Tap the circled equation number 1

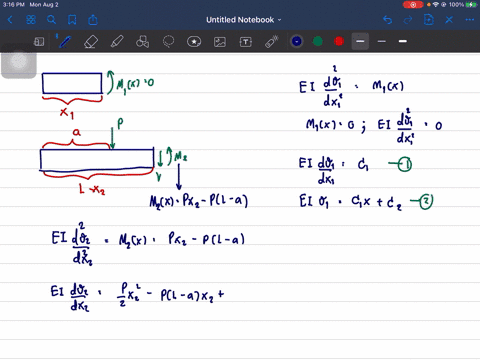tap(405, 164)
